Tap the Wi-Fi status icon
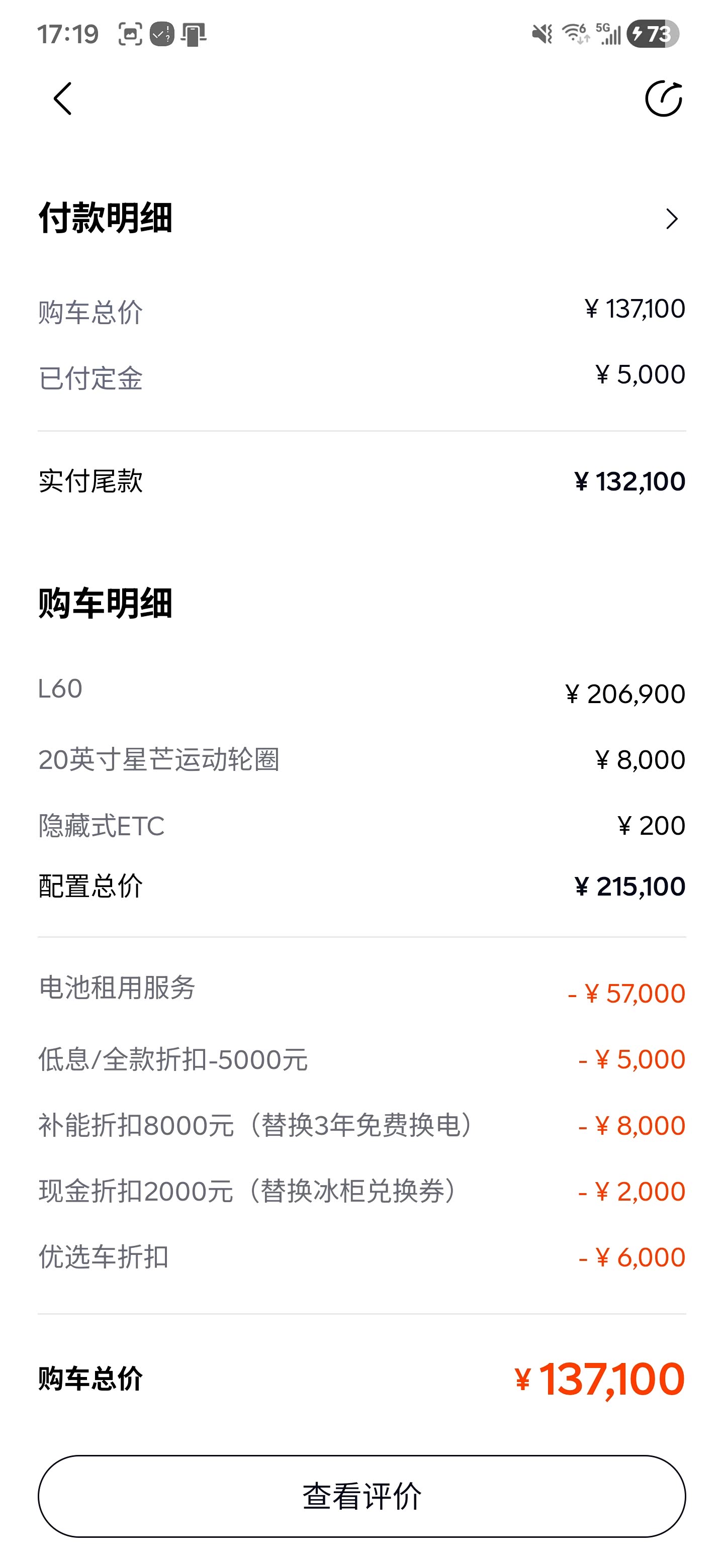Image resolution: width=724 pixels, height=1568 pixels. click(x=575, y=34)
